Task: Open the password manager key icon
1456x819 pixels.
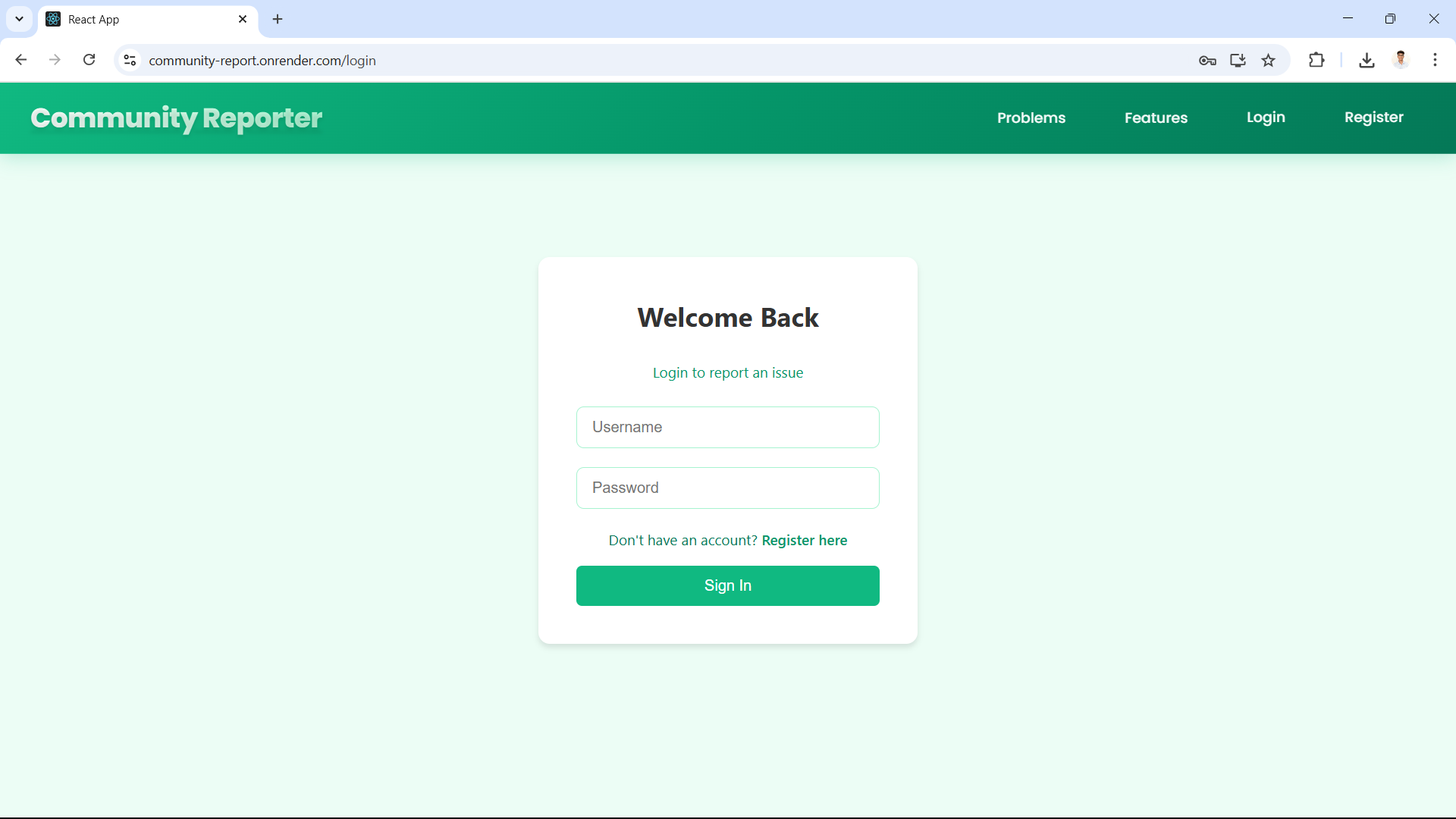Action: 1207,61
